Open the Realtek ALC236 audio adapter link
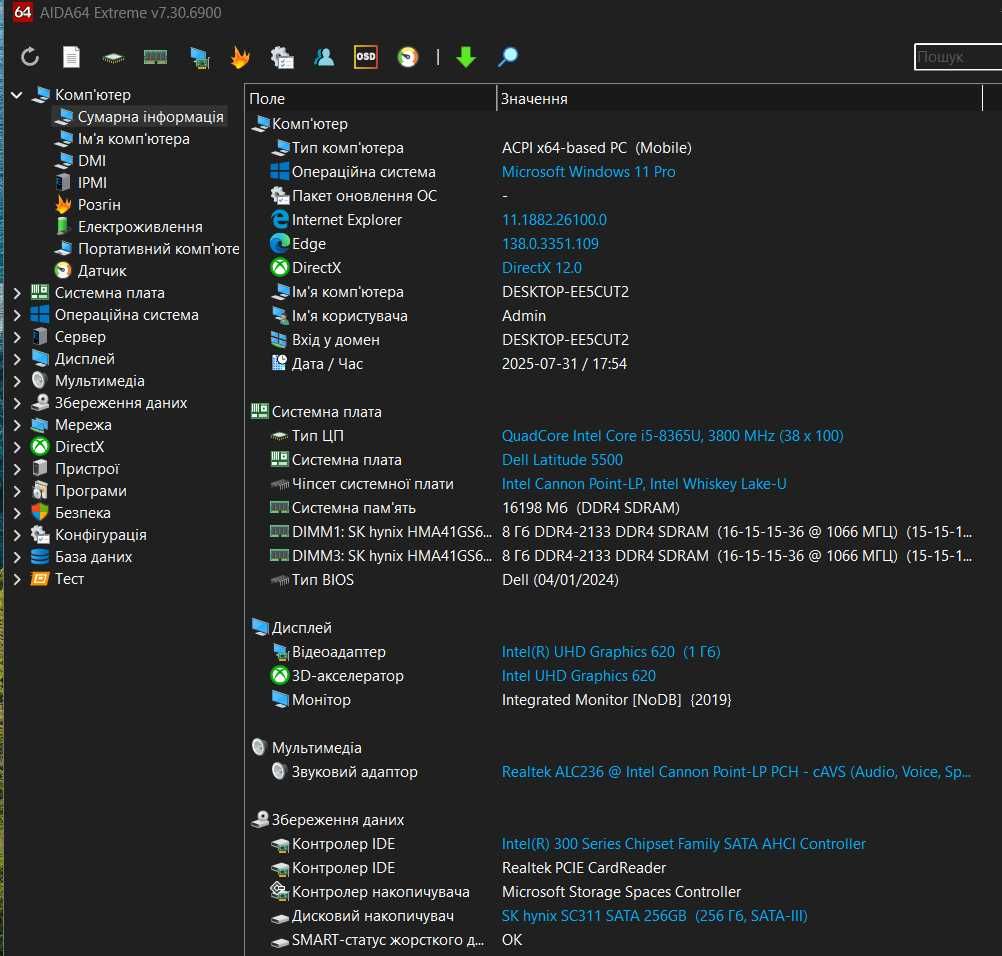 tap(736, 772)
